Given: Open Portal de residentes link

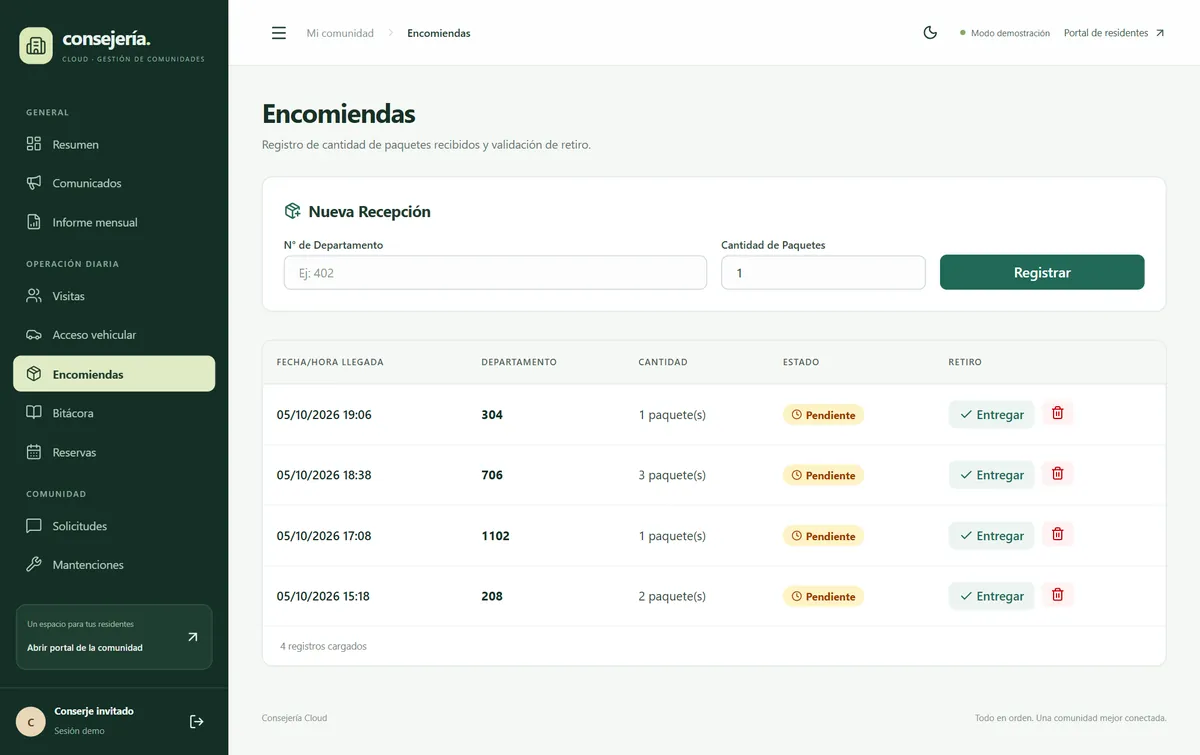Looking at the screenshot, I should pyautogui.click(x=1114, y=33).
